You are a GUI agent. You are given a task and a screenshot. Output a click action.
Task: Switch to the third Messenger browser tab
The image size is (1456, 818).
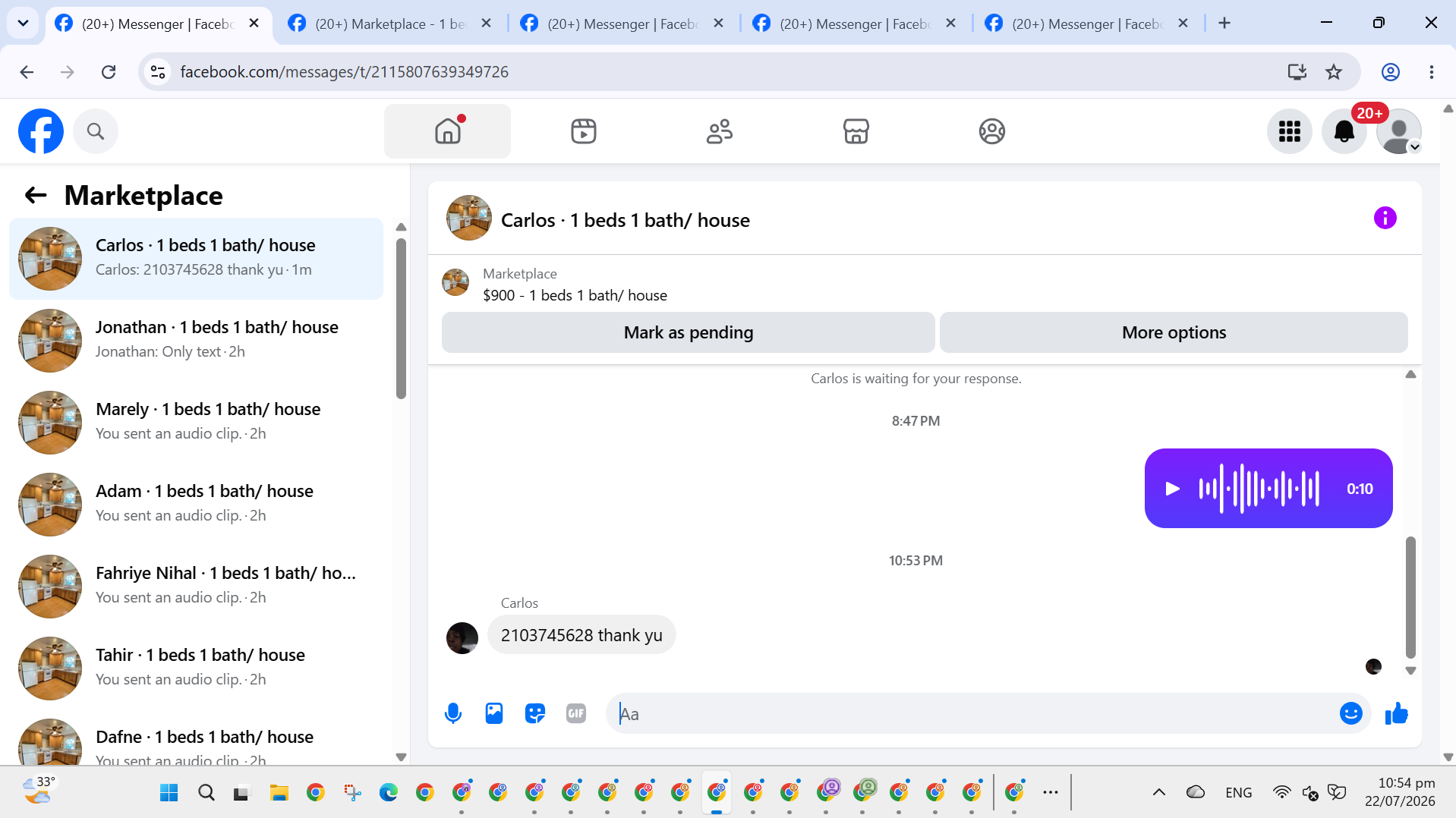point(622,24)
